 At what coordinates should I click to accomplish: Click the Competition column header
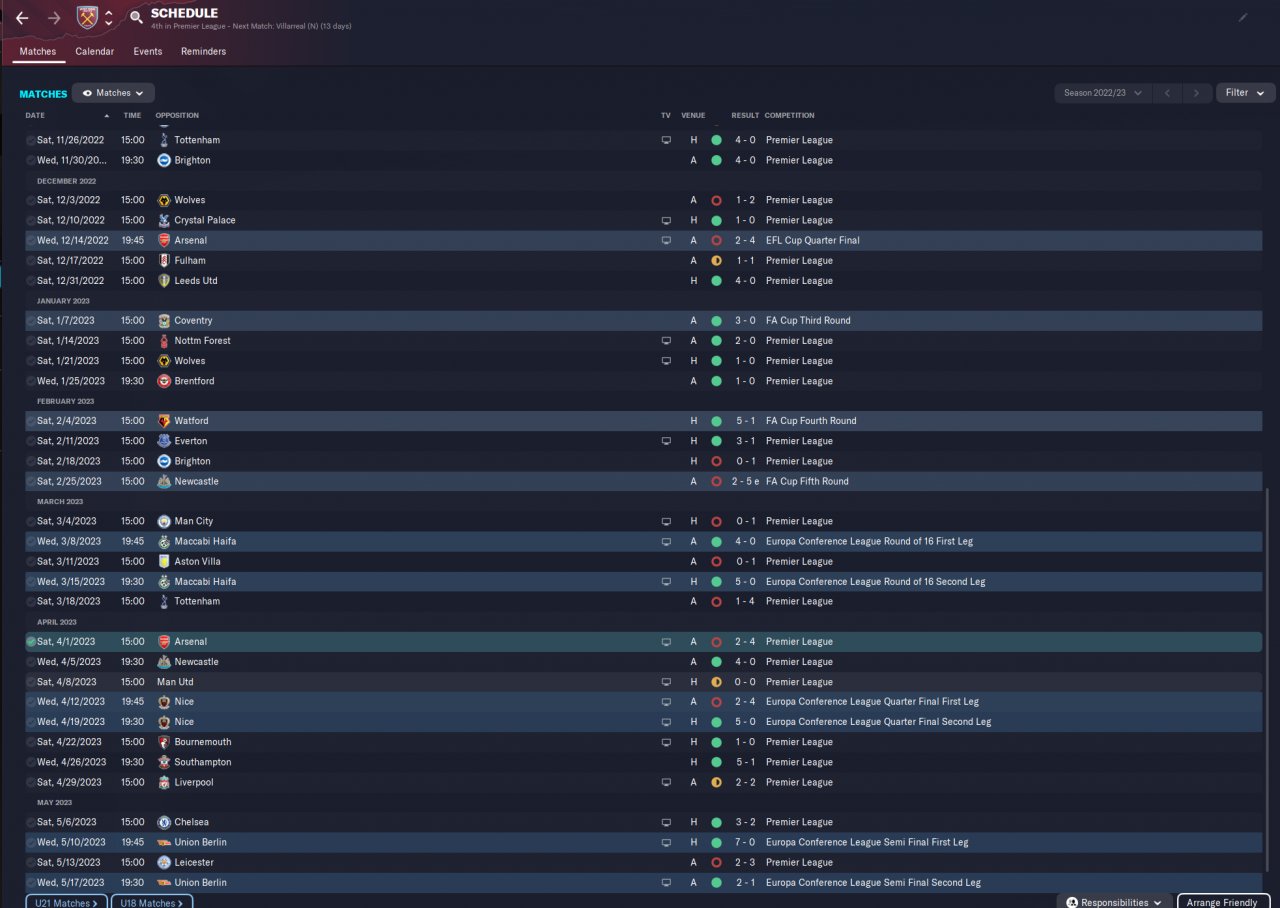click(x=790, y=115)
